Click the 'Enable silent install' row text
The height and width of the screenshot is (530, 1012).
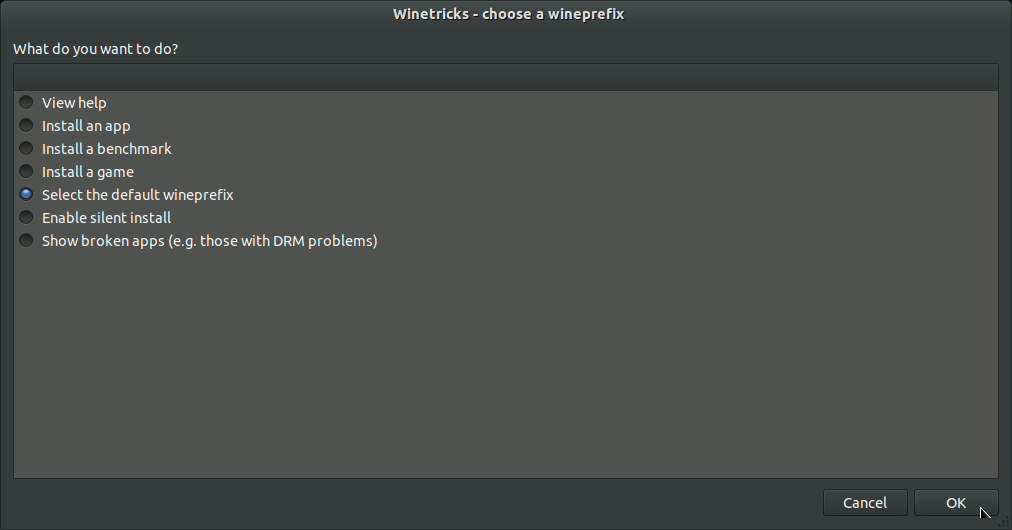pos(106,218)
